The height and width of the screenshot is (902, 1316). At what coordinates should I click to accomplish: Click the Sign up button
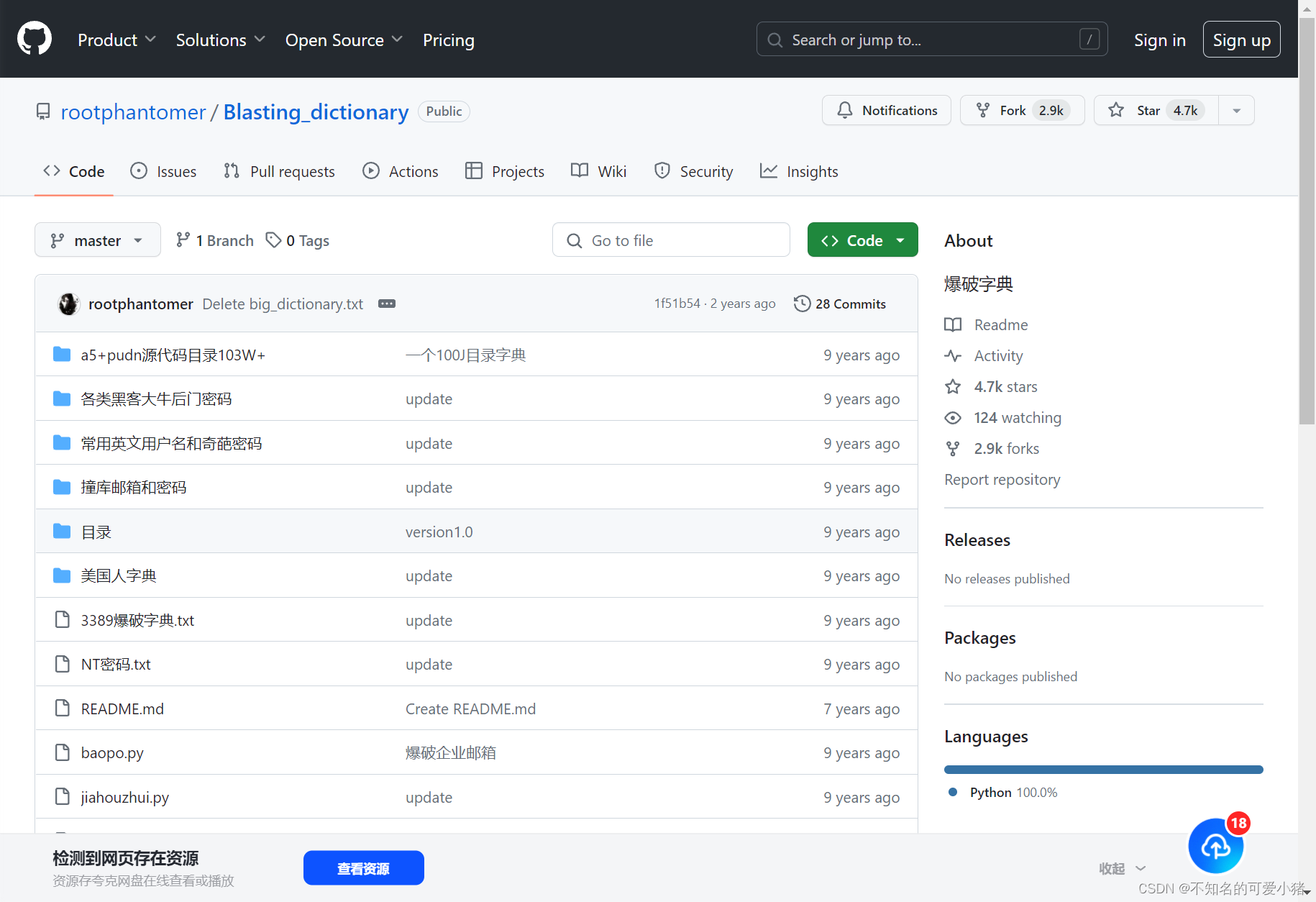click(x=1241, y=40)
